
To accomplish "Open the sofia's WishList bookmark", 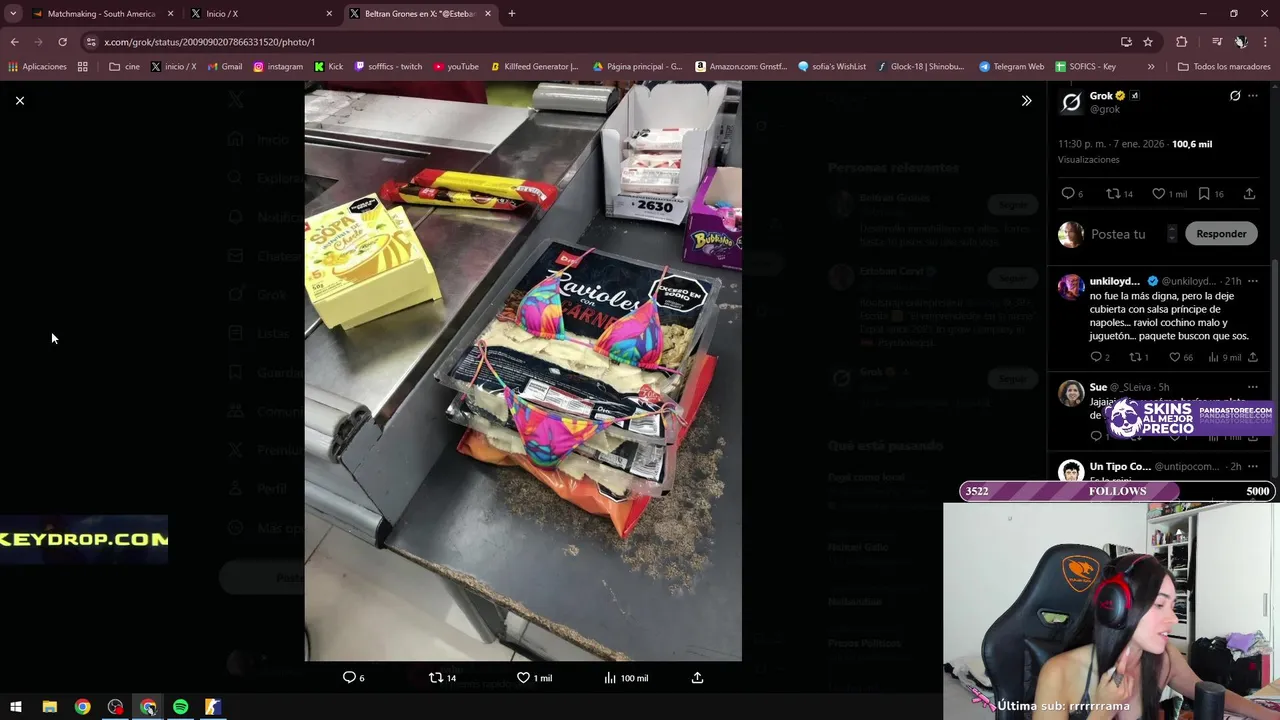I will pyautogui.click(x=832, y=67).
